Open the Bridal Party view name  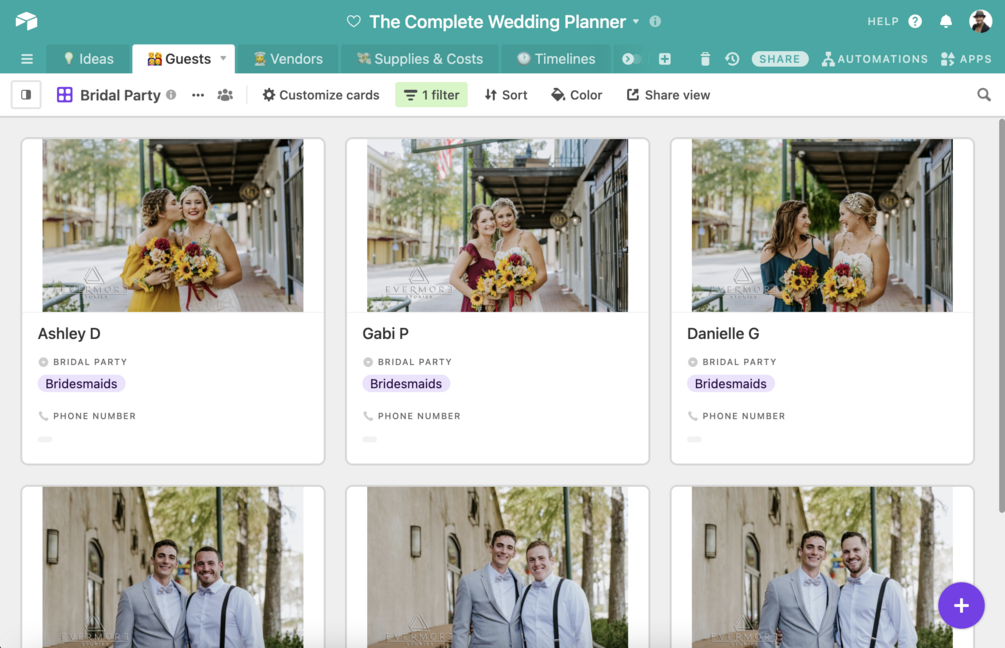[120, 95]
